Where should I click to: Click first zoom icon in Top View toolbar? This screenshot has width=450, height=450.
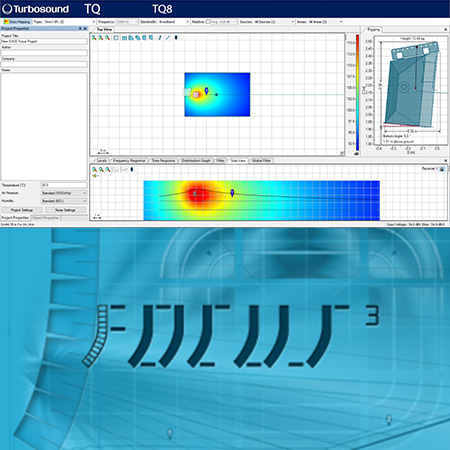point(94,38)
